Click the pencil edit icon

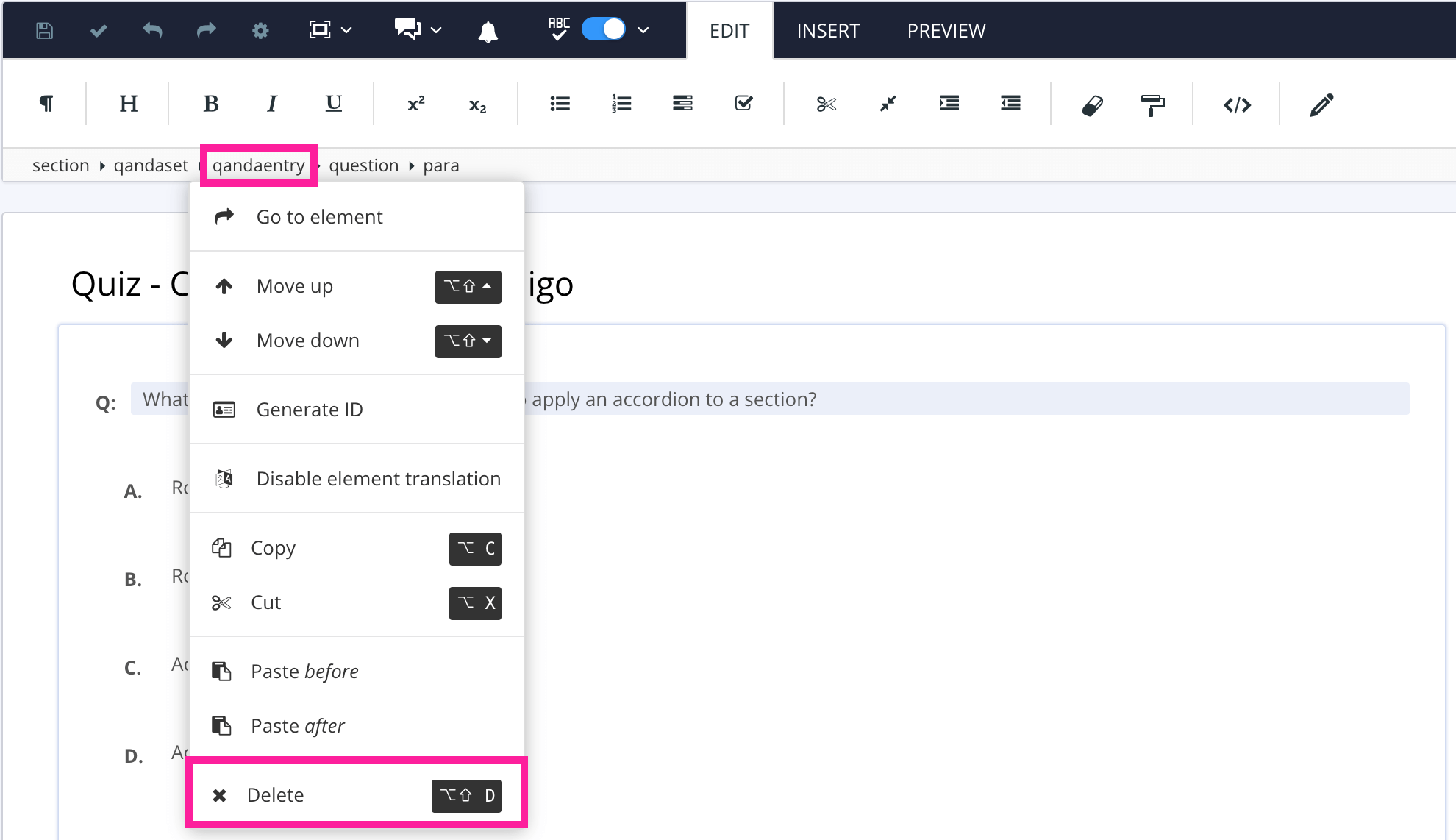(1321, 105)
